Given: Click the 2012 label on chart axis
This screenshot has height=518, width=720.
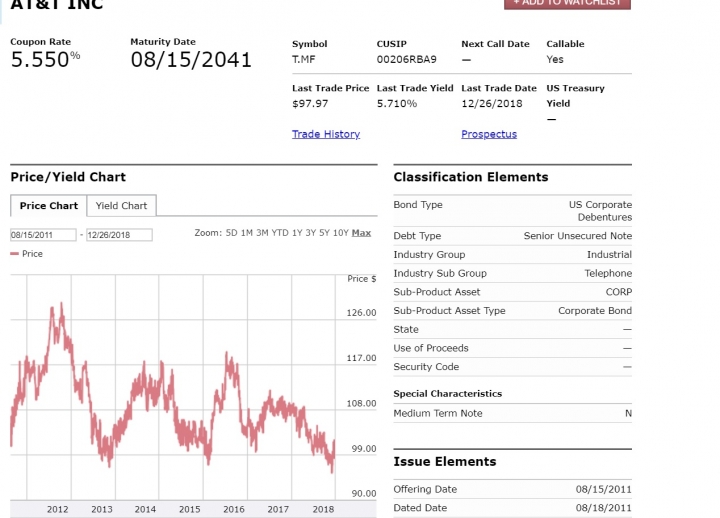Looking at the screenshot, I should click(57, 509).
